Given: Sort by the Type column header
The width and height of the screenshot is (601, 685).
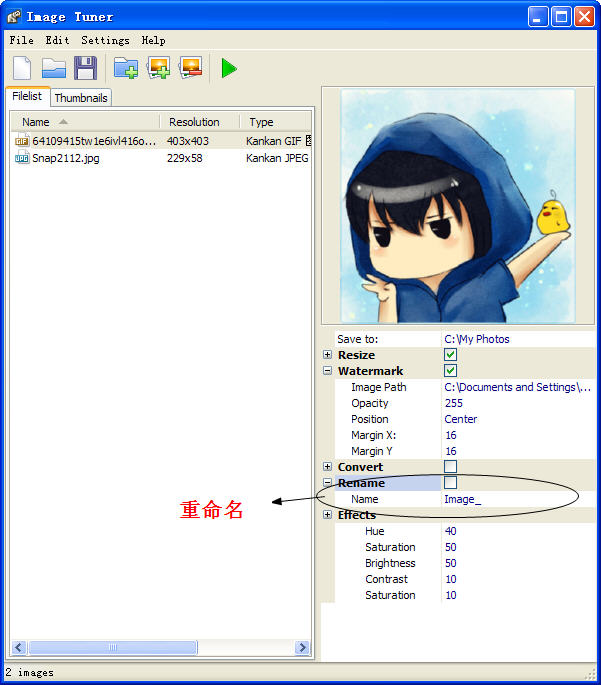Looking at the screenshot, I should coord(276,122).
